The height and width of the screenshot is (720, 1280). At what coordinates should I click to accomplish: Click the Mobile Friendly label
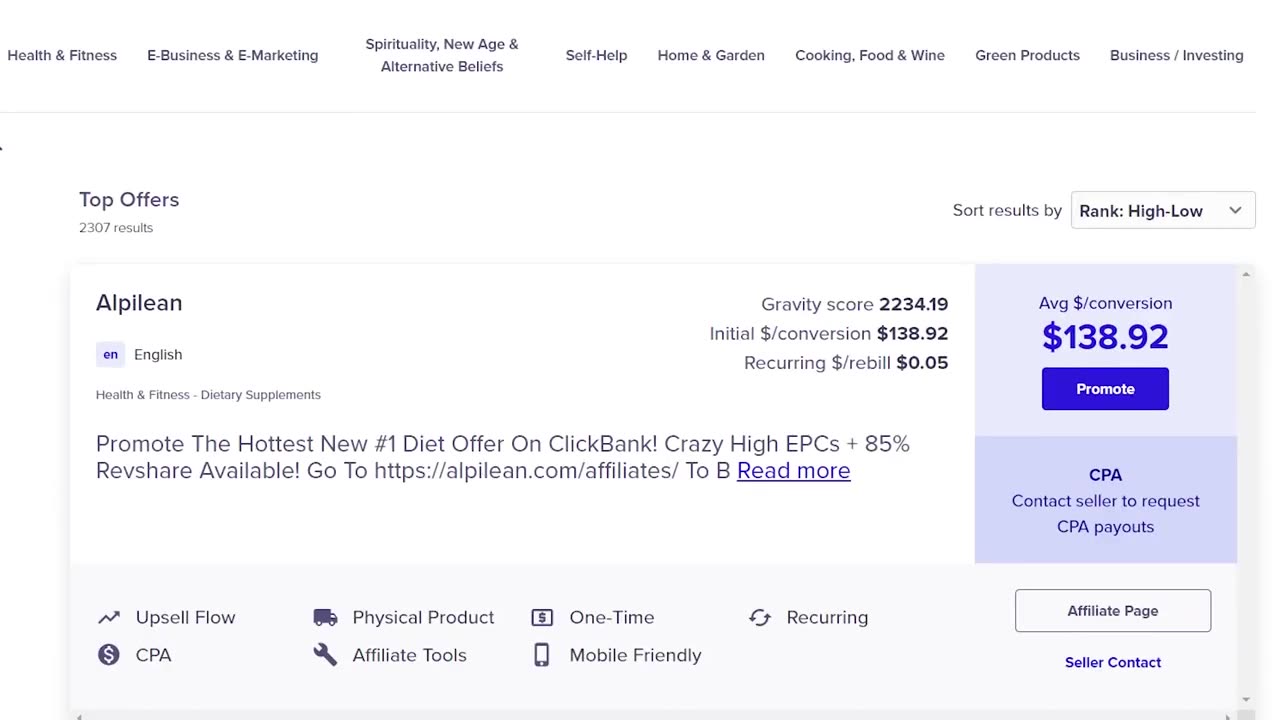[x=635, y=655]
